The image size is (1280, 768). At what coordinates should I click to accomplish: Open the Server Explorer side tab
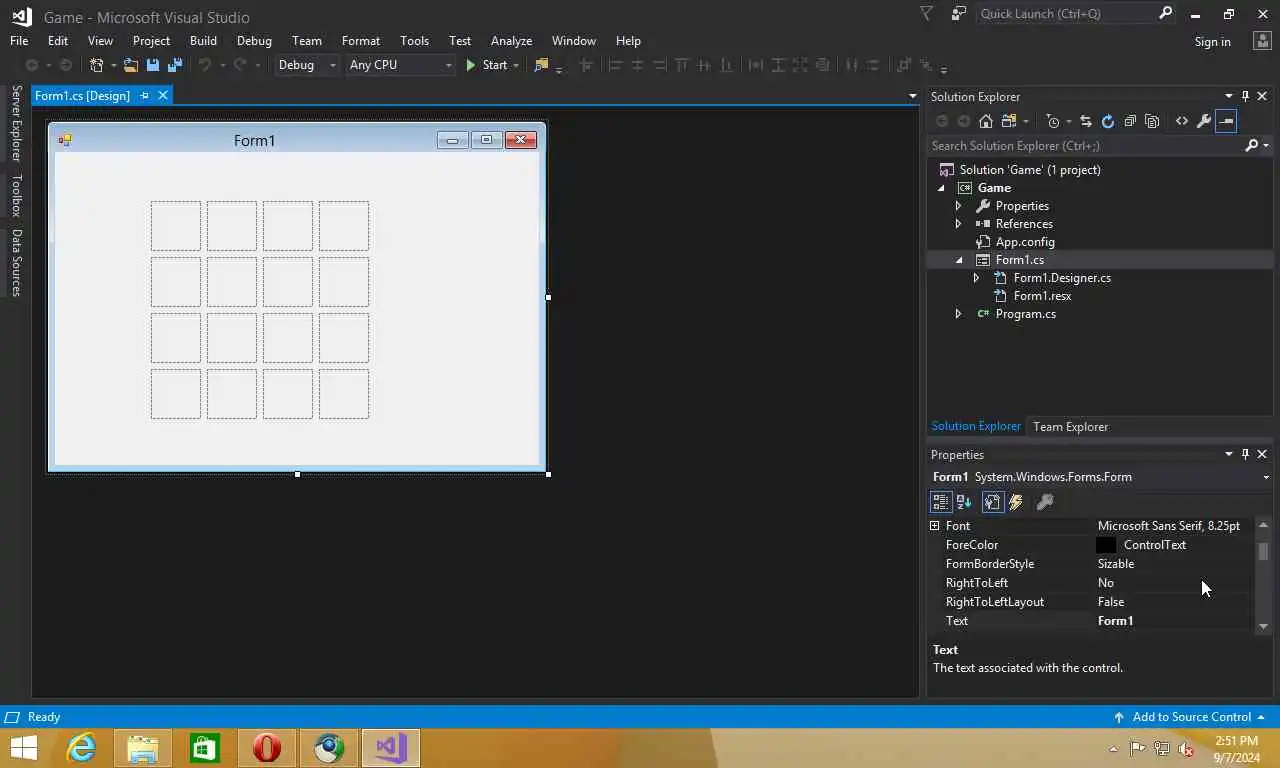[x=16, y=123]
